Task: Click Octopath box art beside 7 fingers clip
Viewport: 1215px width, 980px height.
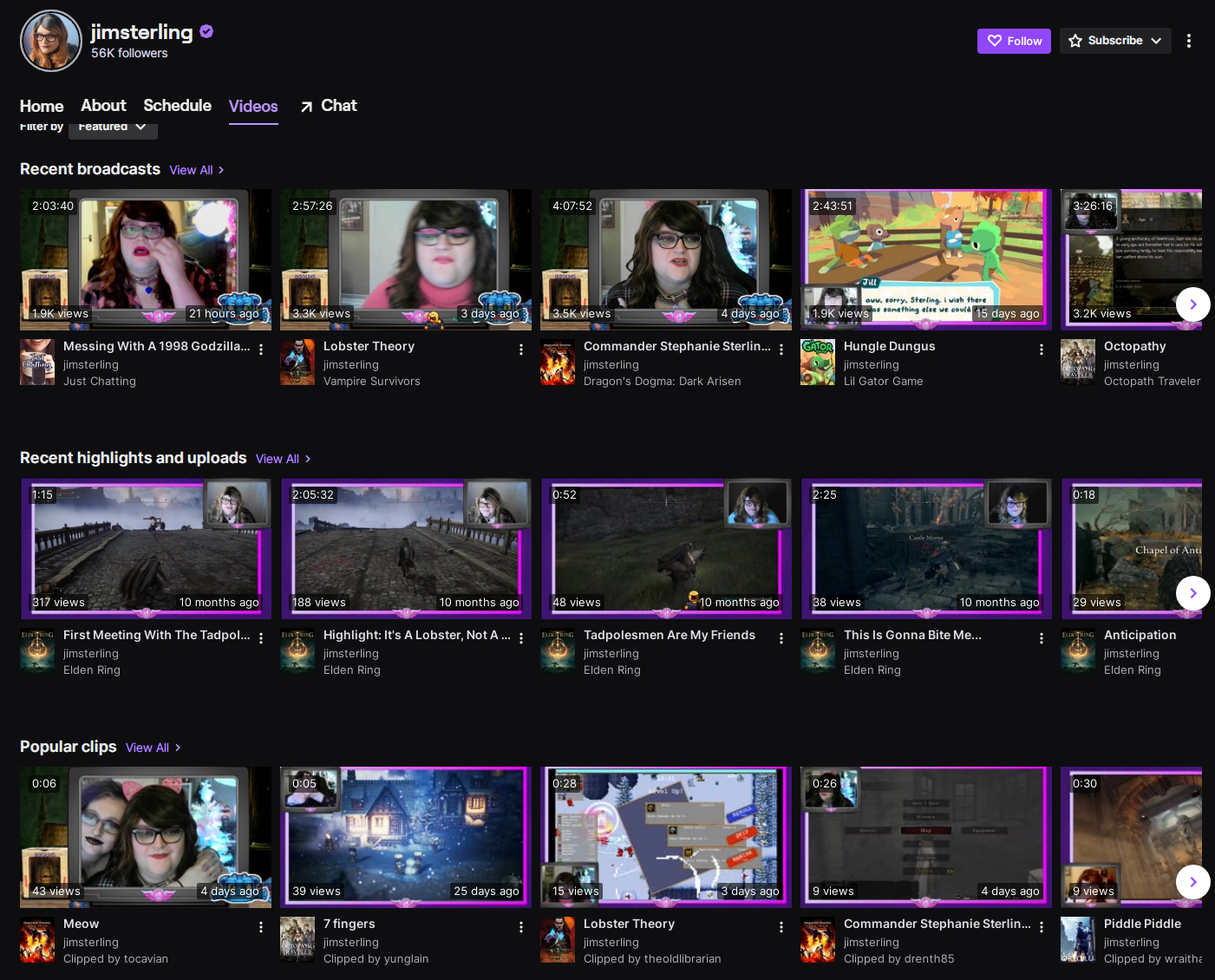Action: coord(297,939)
